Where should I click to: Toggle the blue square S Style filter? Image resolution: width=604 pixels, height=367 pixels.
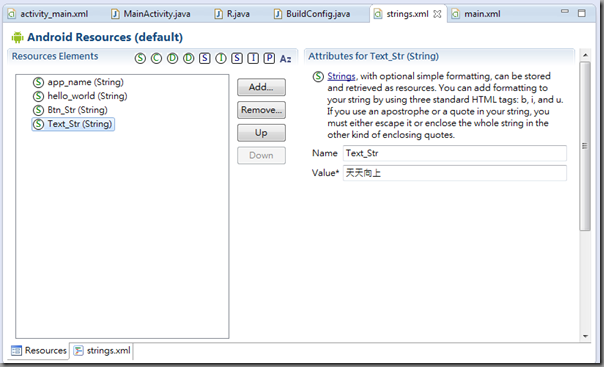click(x=205, y=58)
